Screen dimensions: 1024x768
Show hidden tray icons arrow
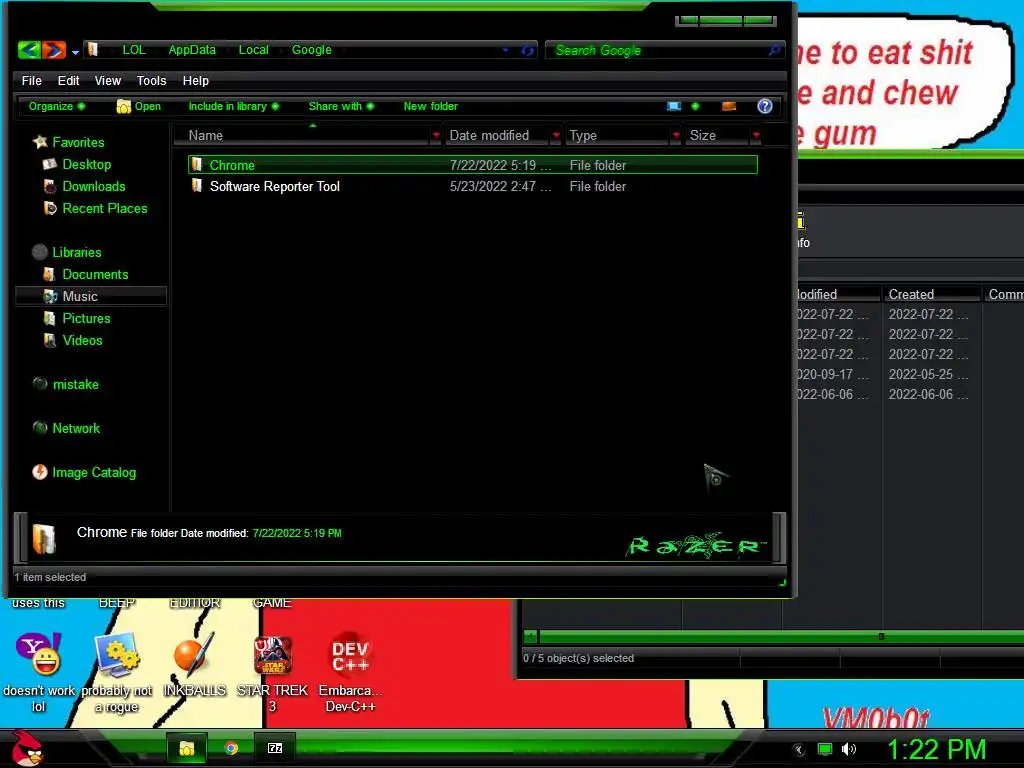(799, 750)
